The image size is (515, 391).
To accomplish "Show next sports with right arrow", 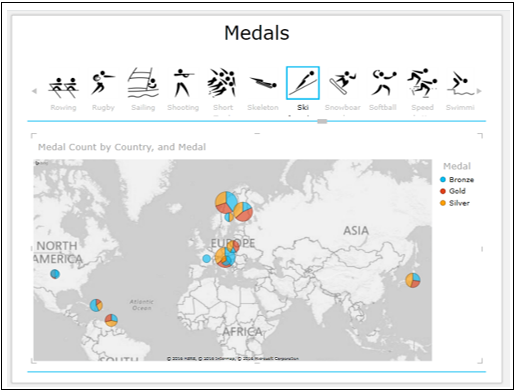I will click(479, 91).
